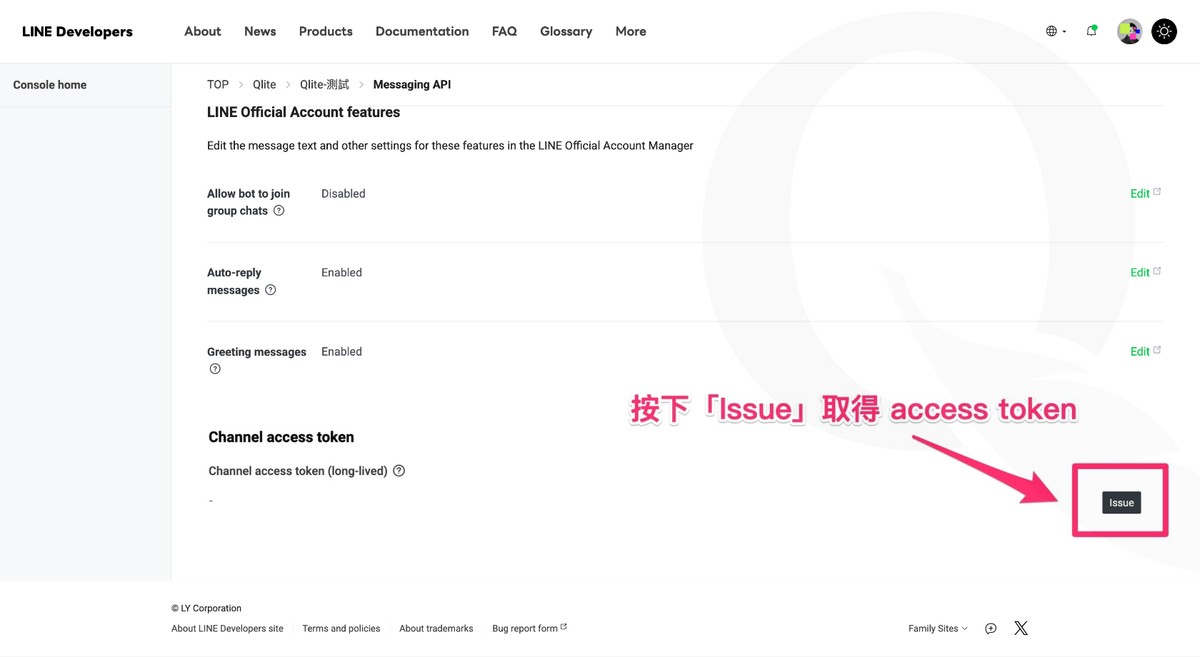Expand the More menu
The height and width of the screenshot is (657, 1200).
(631, 31)
